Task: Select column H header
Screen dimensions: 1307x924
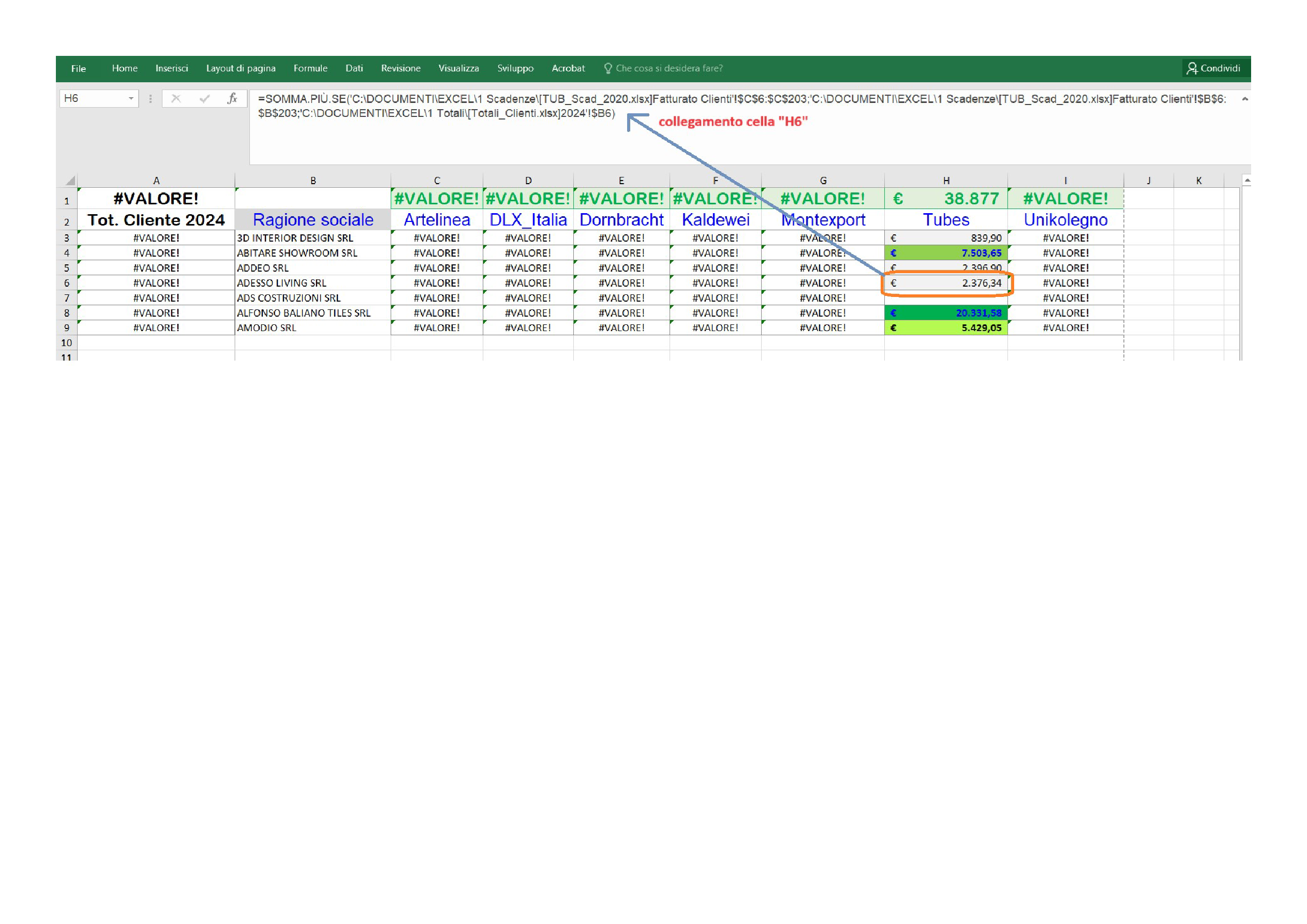Action: (x=945, y=181)
